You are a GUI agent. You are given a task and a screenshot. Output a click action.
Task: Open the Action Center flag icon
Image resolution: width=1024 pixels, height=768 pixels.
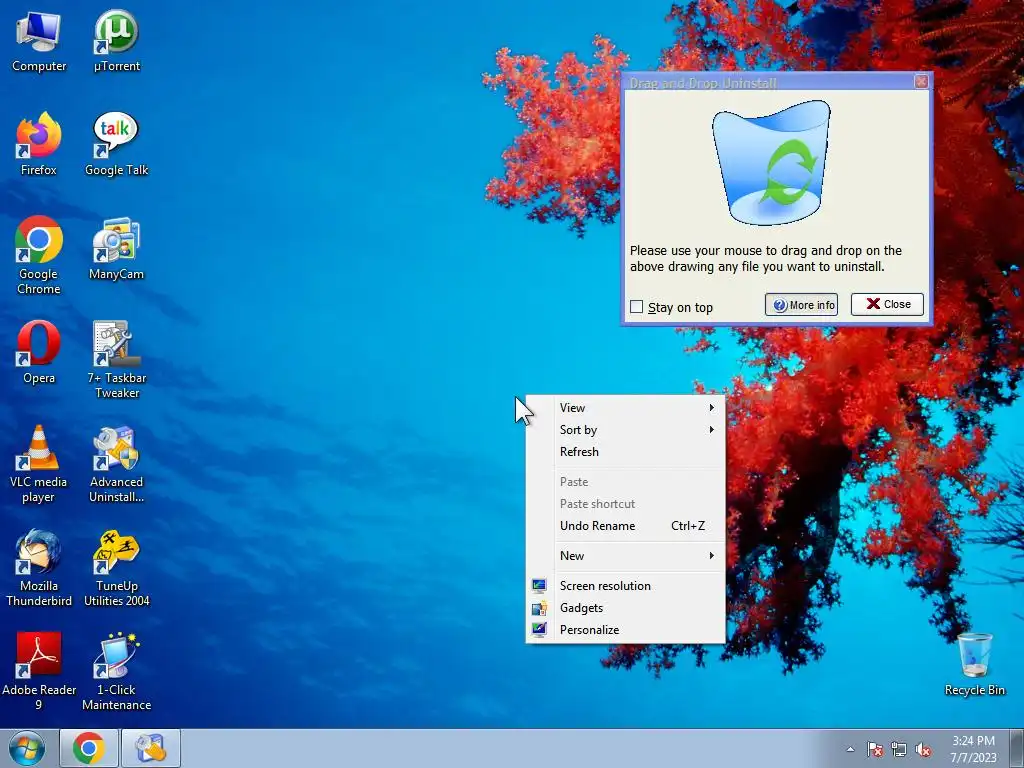[x=875, y=750]
